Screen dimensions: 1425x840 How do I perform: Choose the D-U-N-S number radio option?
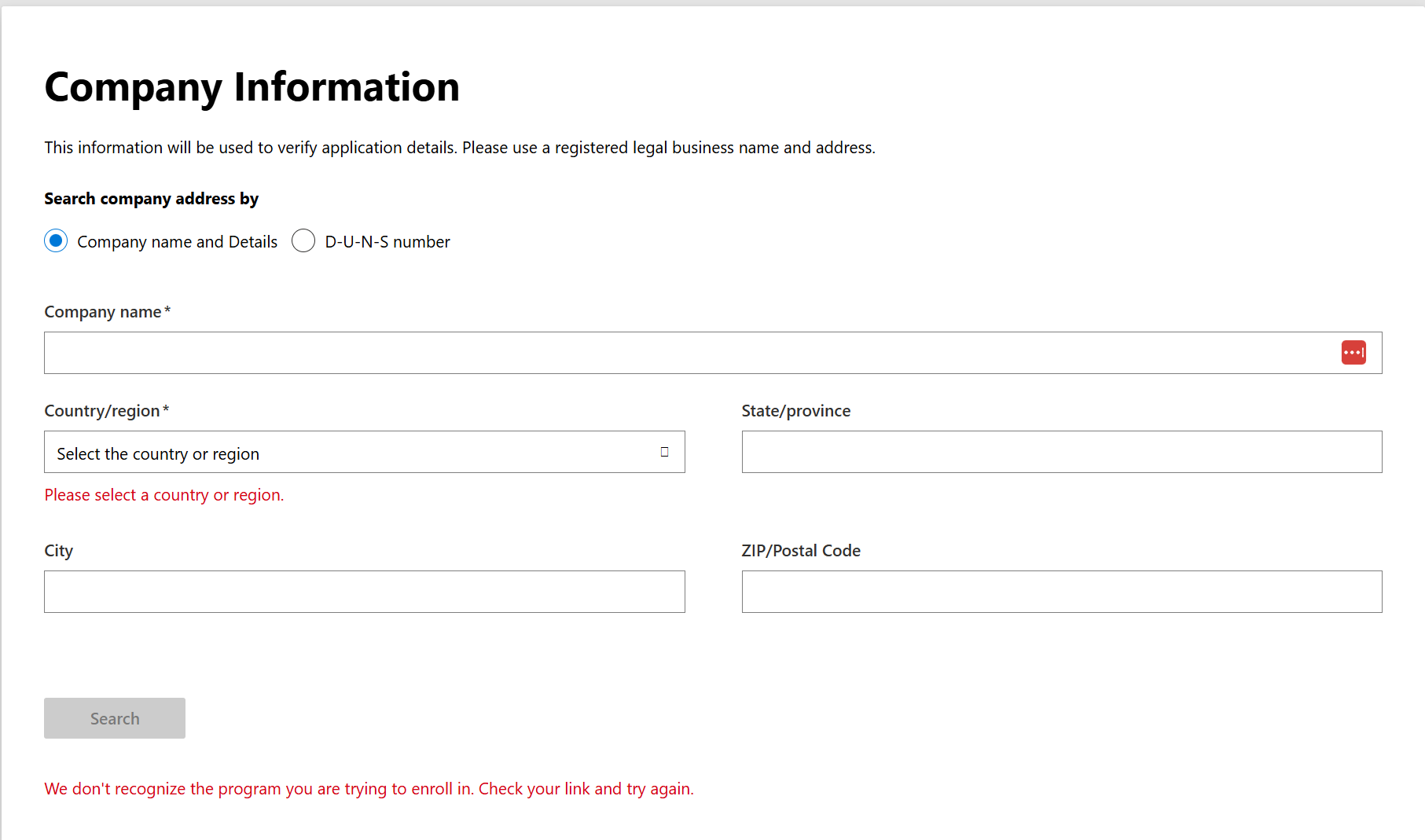click(303, 240)
